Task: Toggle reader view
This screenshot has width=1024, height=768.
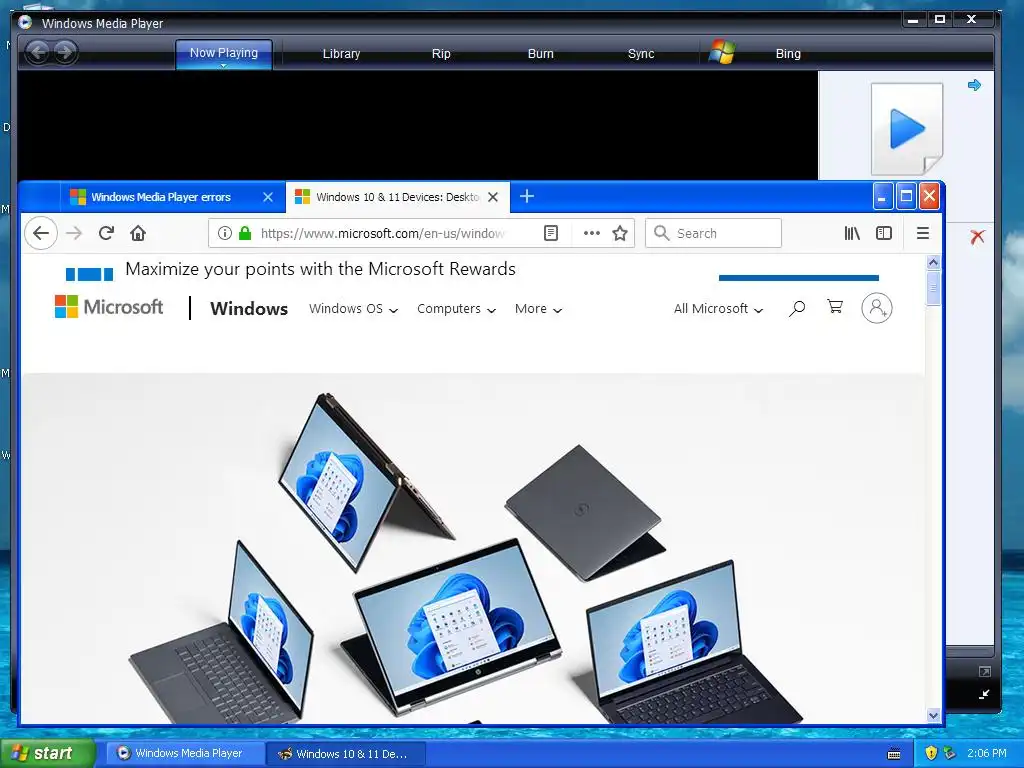Action: click(x=551, y=233)
